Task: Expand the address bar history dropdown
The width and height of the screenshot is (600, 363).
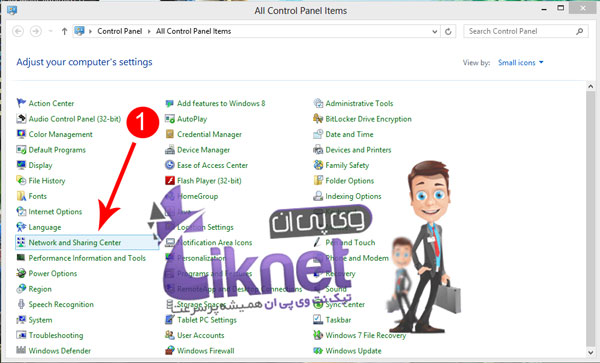Action: pyautogui.click(x=435, y=31)
